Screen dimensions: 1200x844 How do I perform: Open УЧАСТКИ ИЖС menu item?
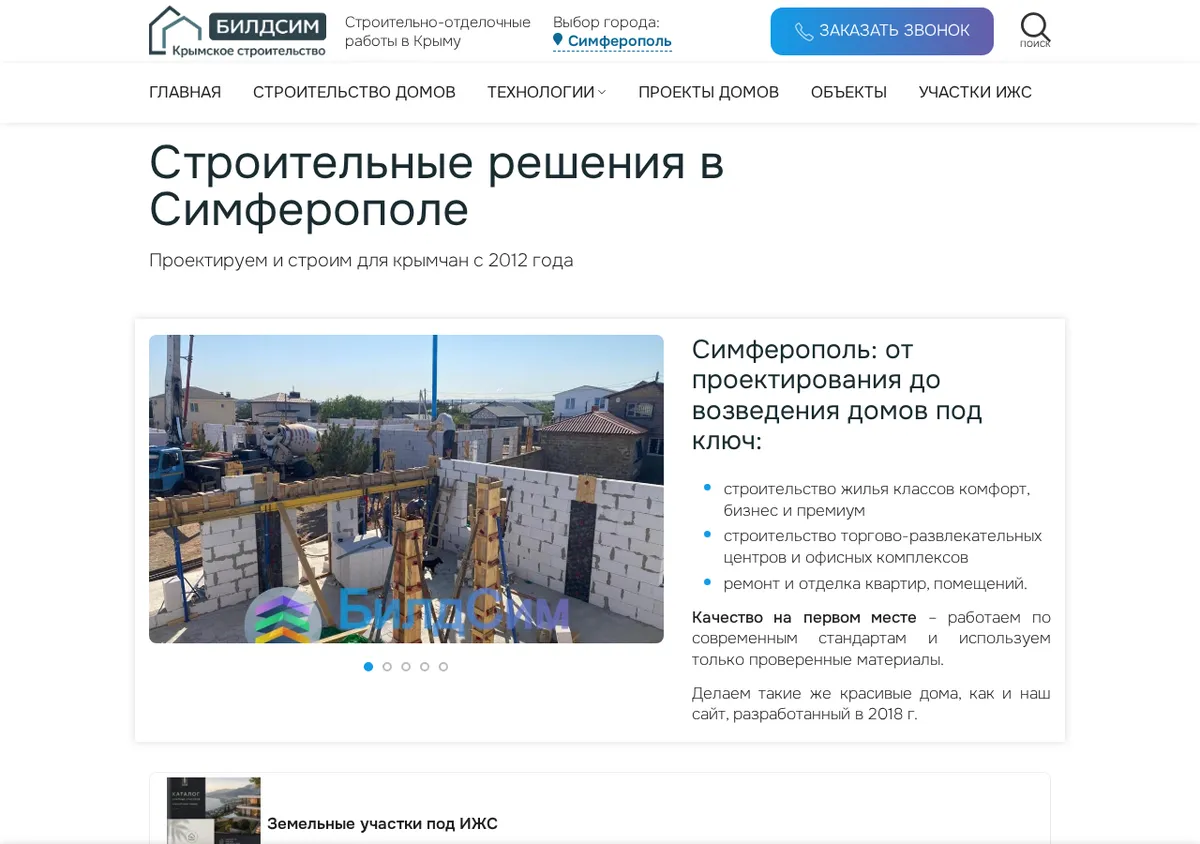975,92
